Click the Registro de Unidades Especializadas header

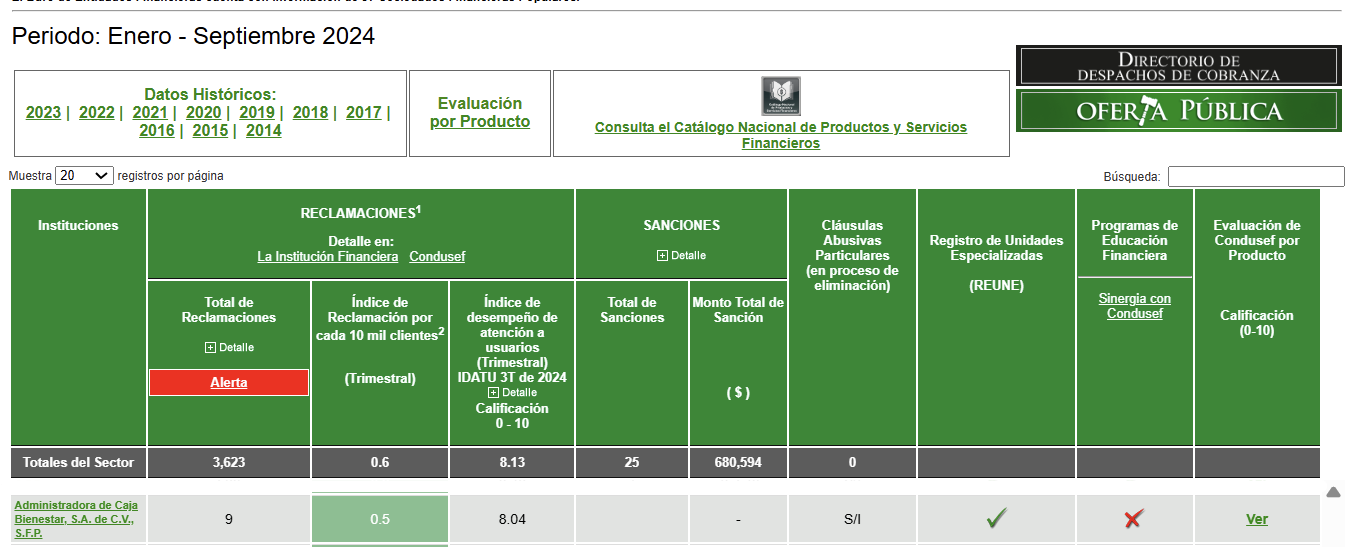pos(996,263)
